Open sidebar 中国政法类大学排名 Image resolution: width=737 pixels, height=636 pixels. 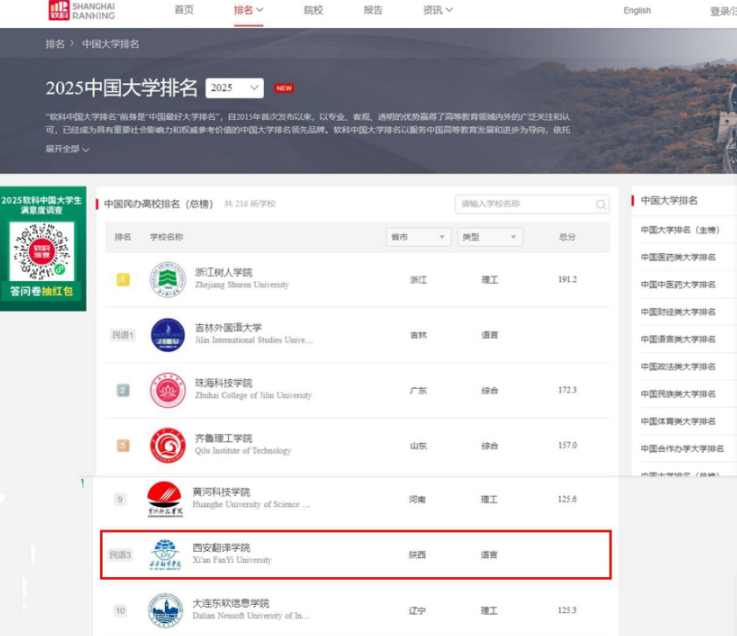(678, 366)
